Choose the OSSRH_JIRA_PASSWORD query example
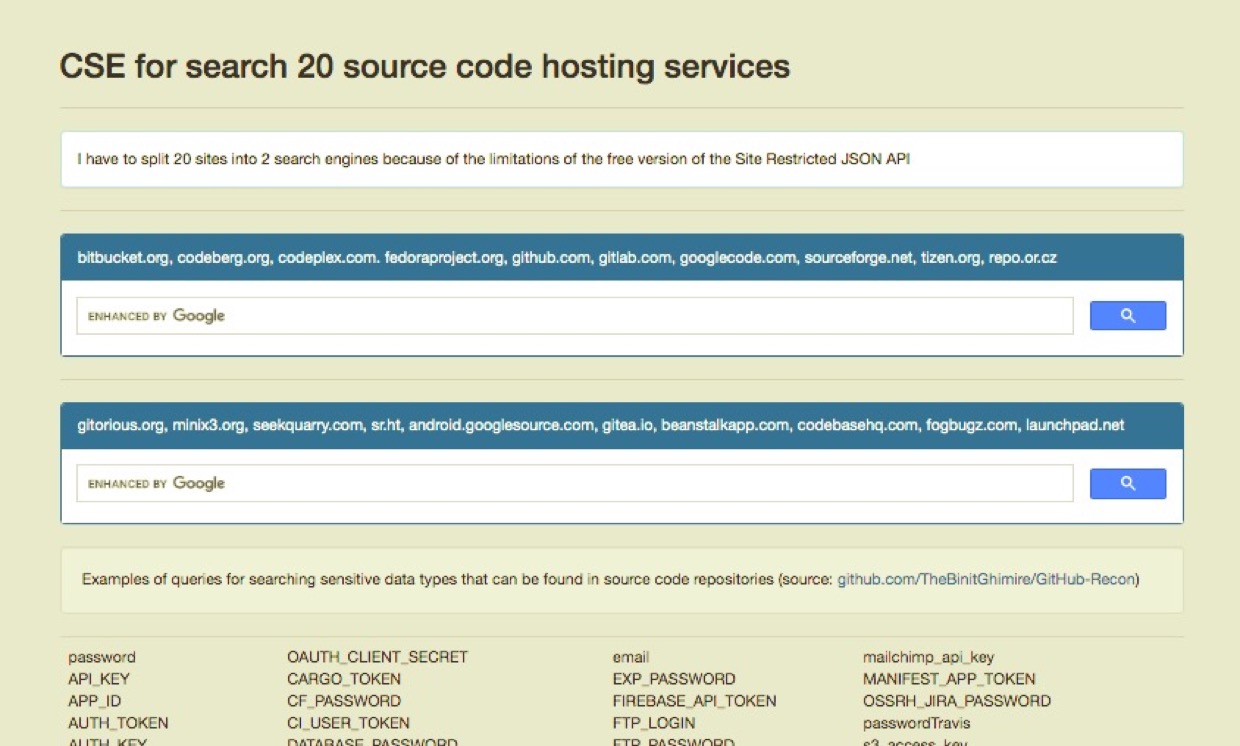This screenshot has width=1240, height=746. click(x=957, y=701)
